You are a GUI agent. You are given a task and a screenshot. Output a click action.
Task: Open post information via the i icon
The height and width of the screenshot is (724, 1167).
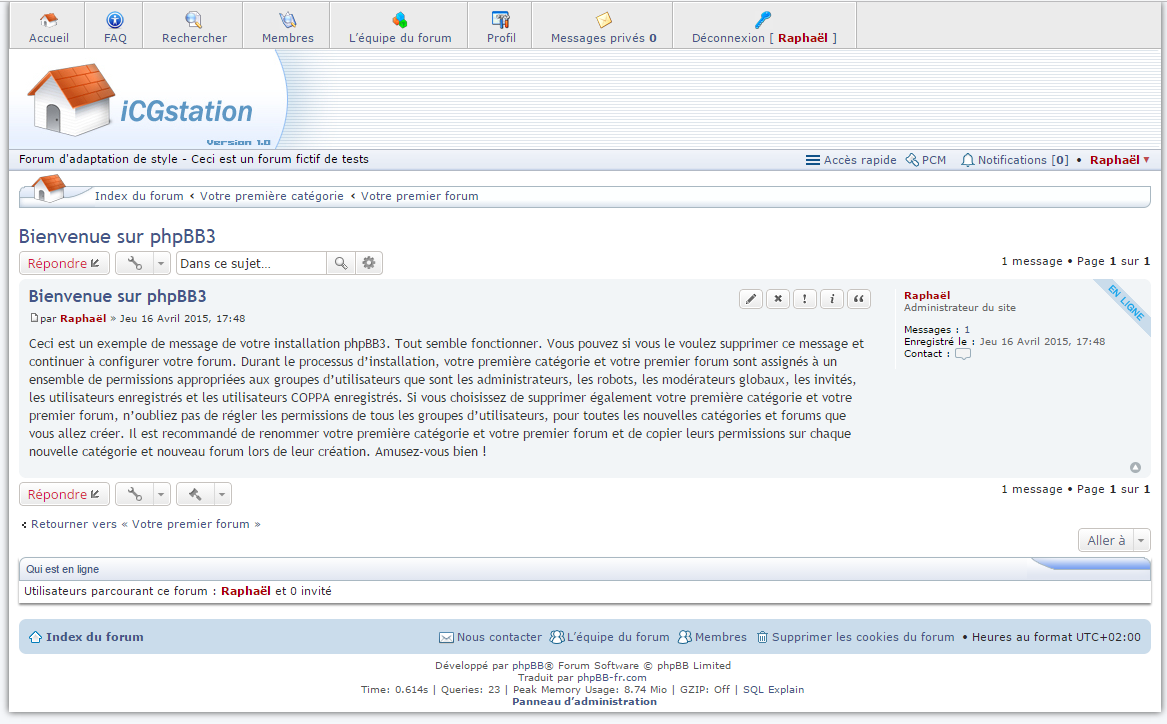[x=832, y=299]
